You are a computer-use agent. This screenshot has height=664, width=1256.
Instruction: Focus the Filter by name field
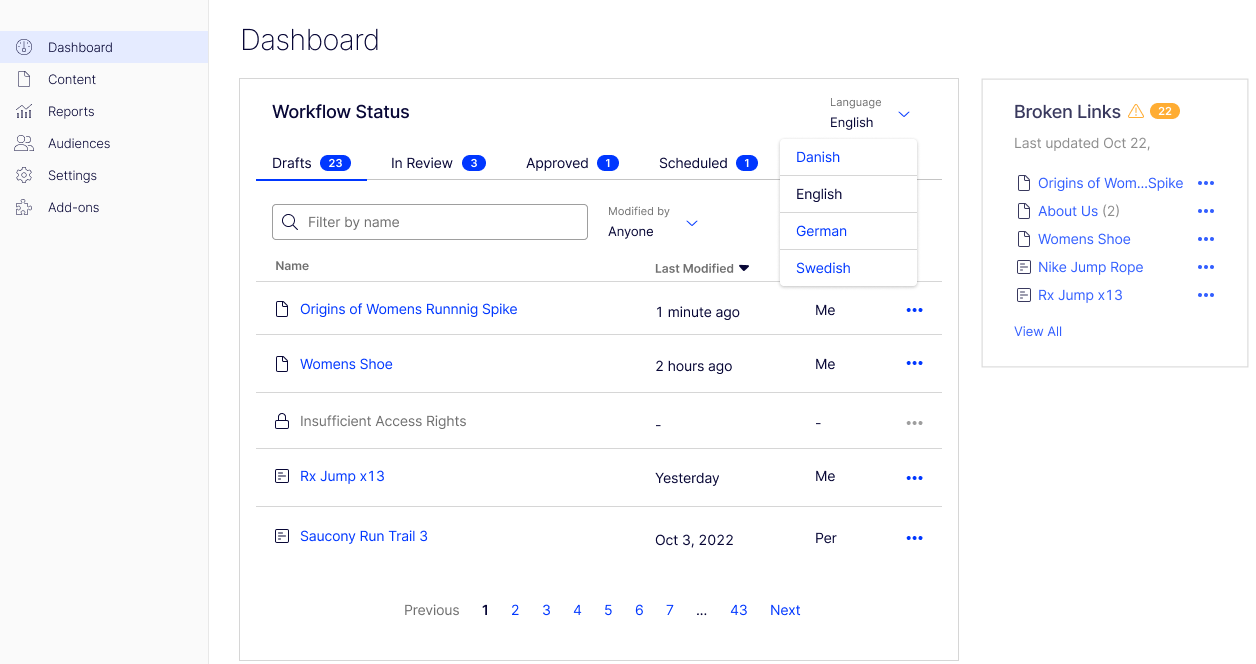click(x=430, y=222)
